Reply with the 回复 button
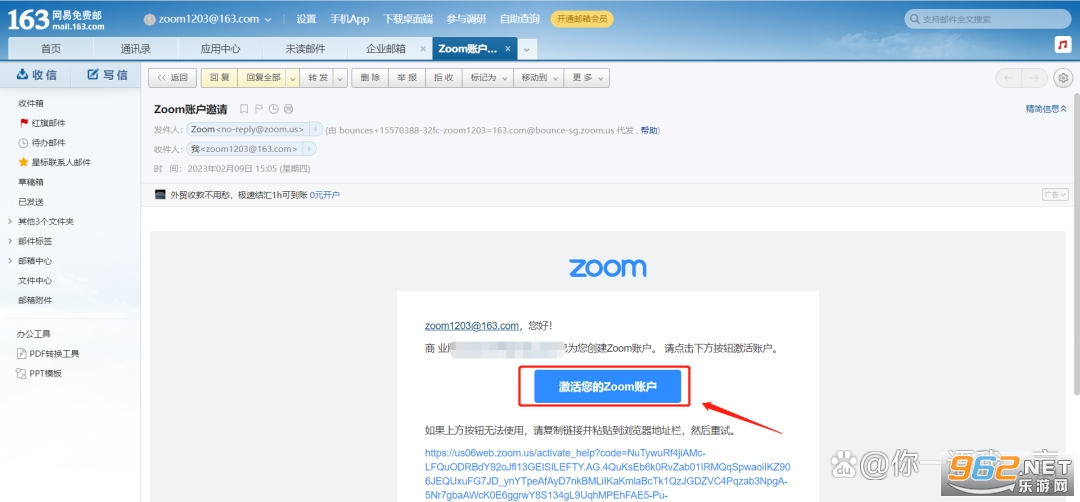1080x502 pixels. click(219, 79)
